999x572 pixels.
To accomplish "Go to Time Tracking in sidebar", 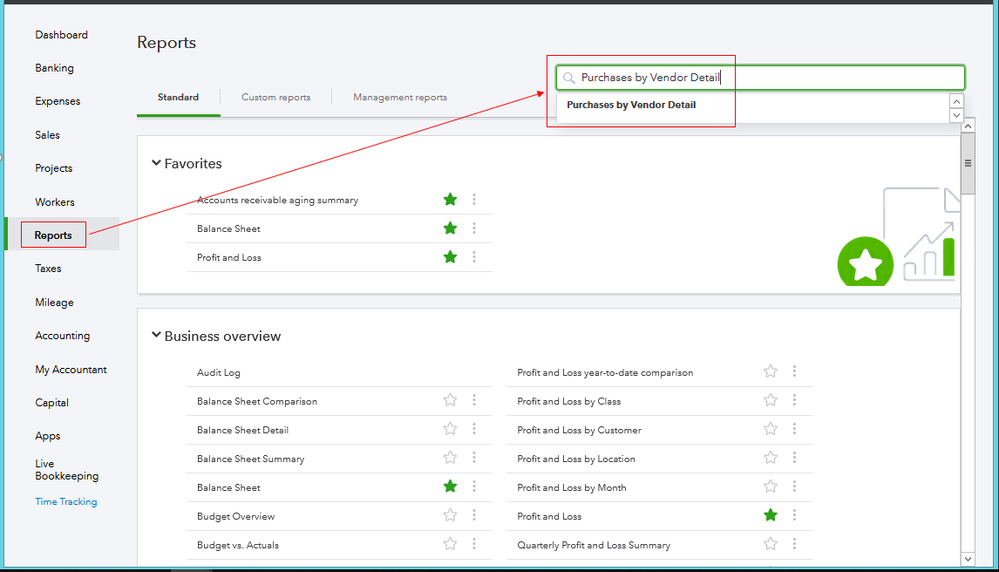I will pos(66,502).
